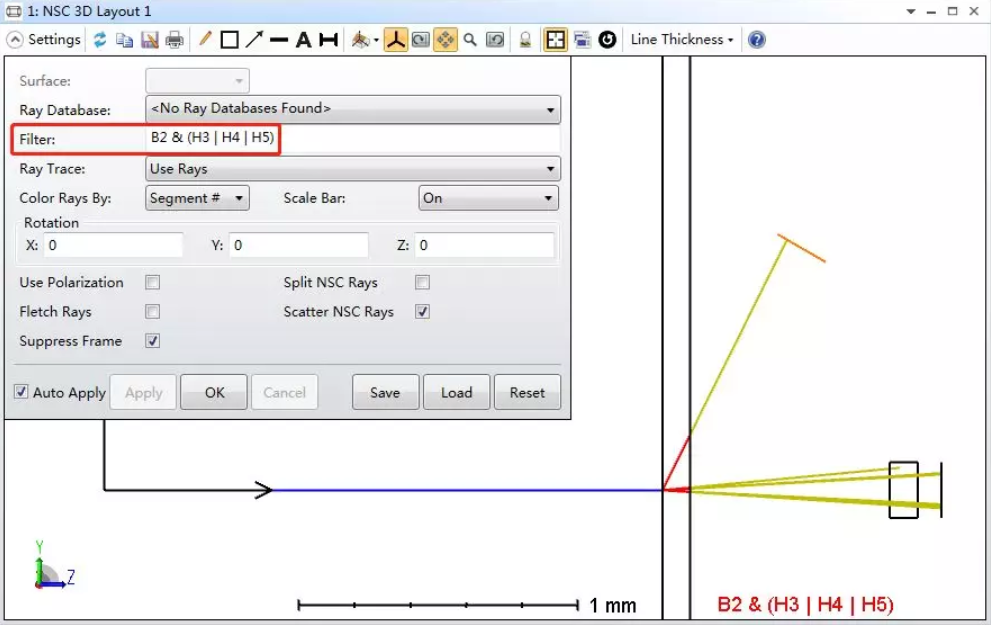Click the refresh layout icon

tap(99, 40)
